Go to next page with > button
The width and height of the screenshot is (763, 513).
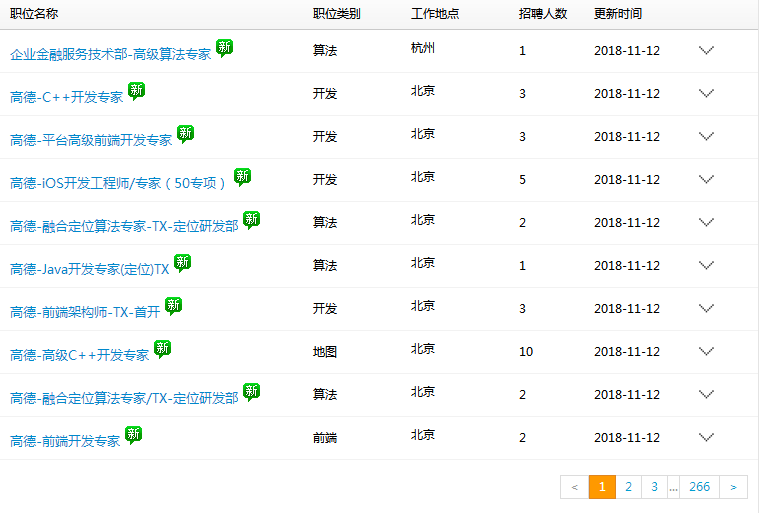pos(733,487)
